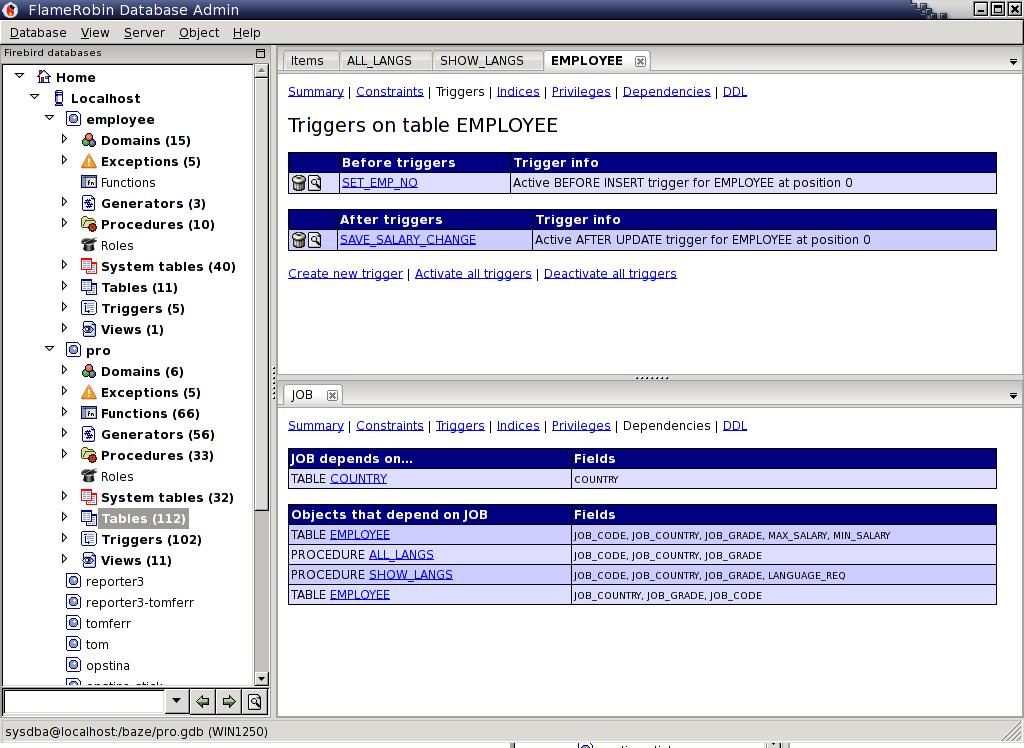1024x748 pixels.
Task: Collapse the Localhost tree node
Action: 35,97
